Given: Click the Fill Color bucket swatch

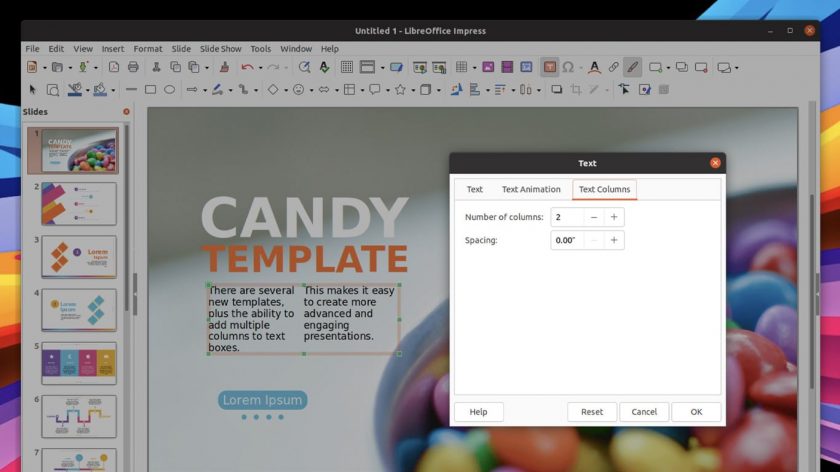Looking at the screenshot, I should click(x=100, y=89).
